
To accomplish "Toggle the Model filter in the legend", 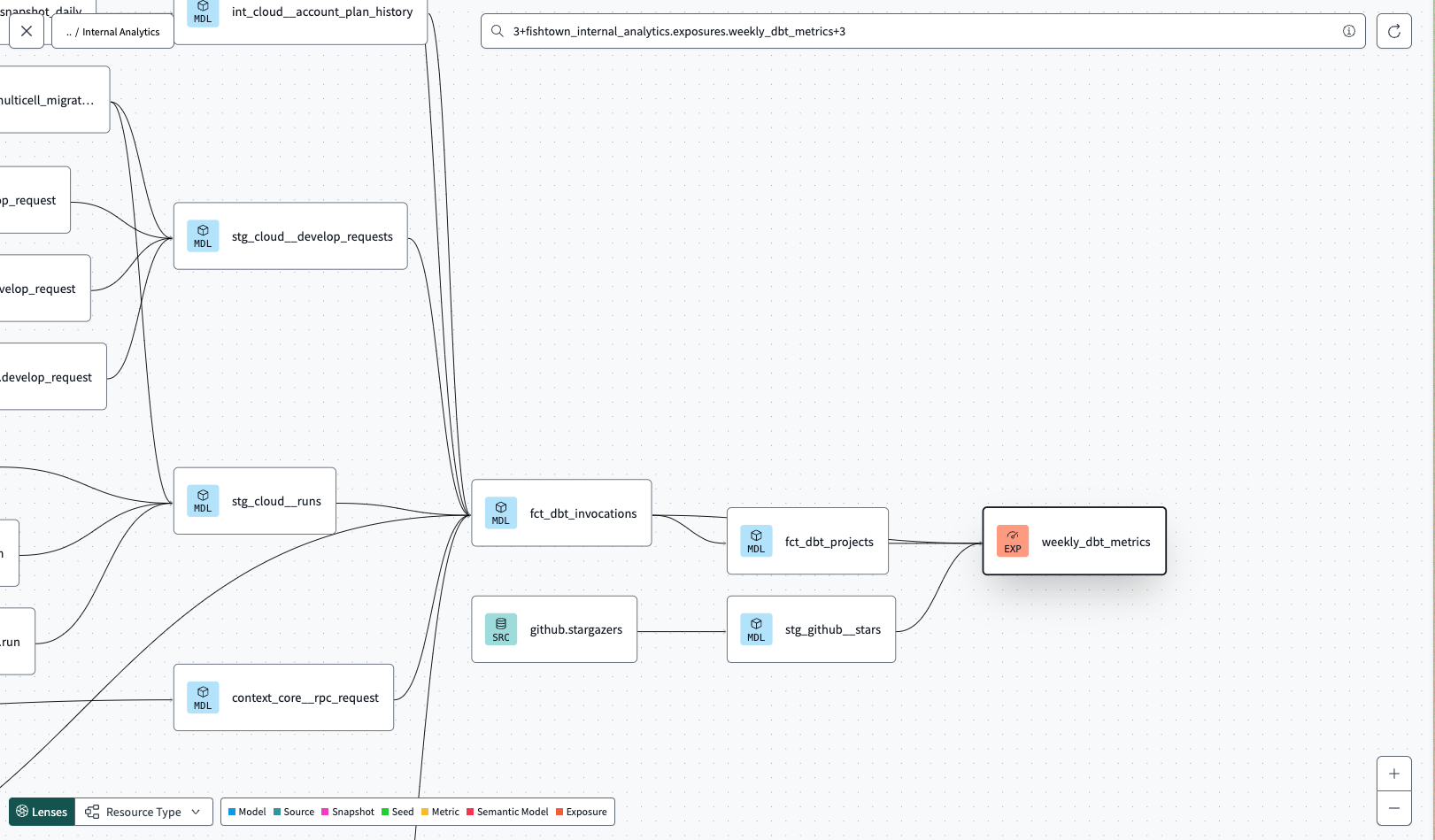I will [x=232, y=812].
